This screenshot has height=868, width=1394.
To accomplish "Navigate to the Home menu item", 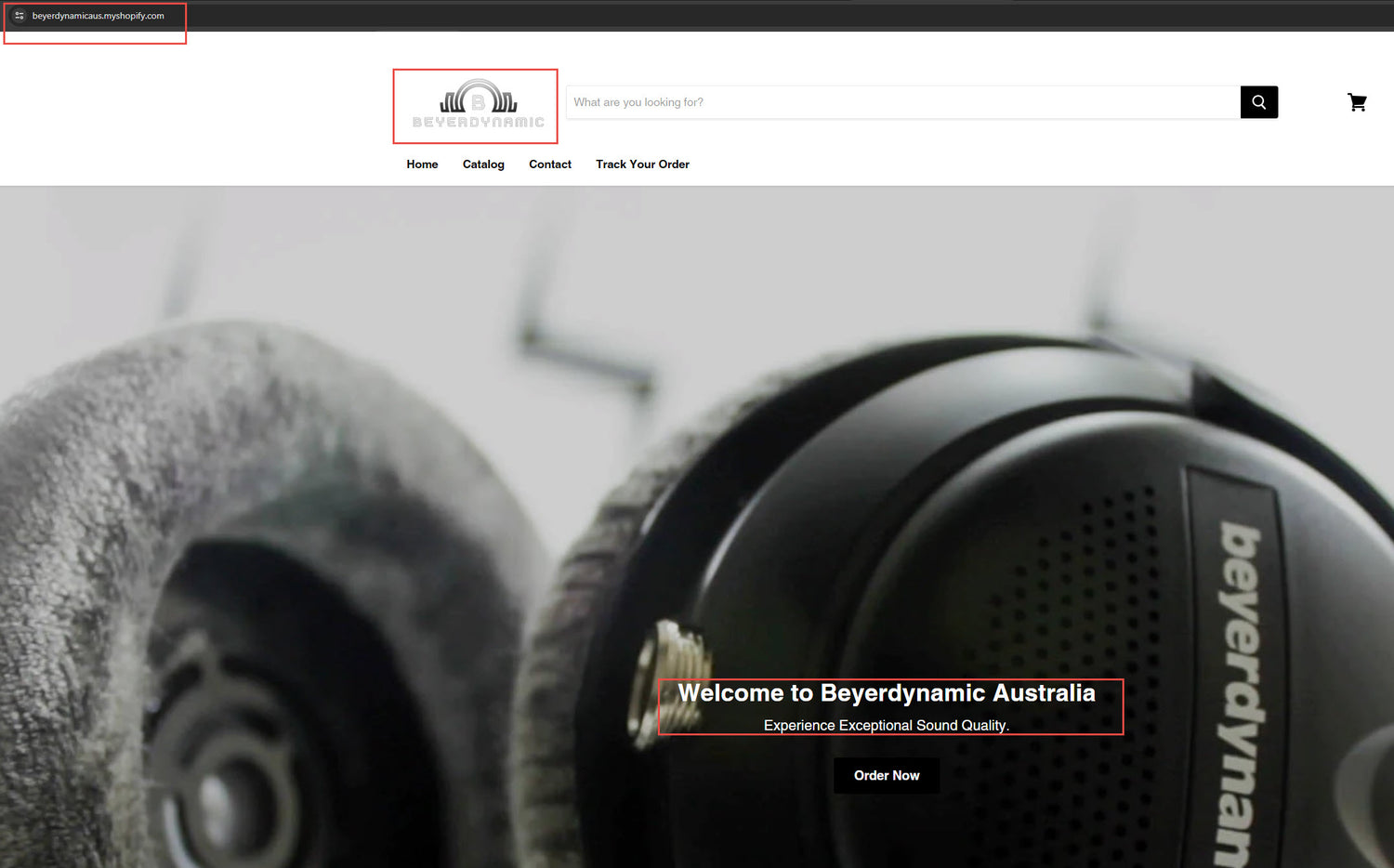I will pyautogui.click(x=422, y=164).
